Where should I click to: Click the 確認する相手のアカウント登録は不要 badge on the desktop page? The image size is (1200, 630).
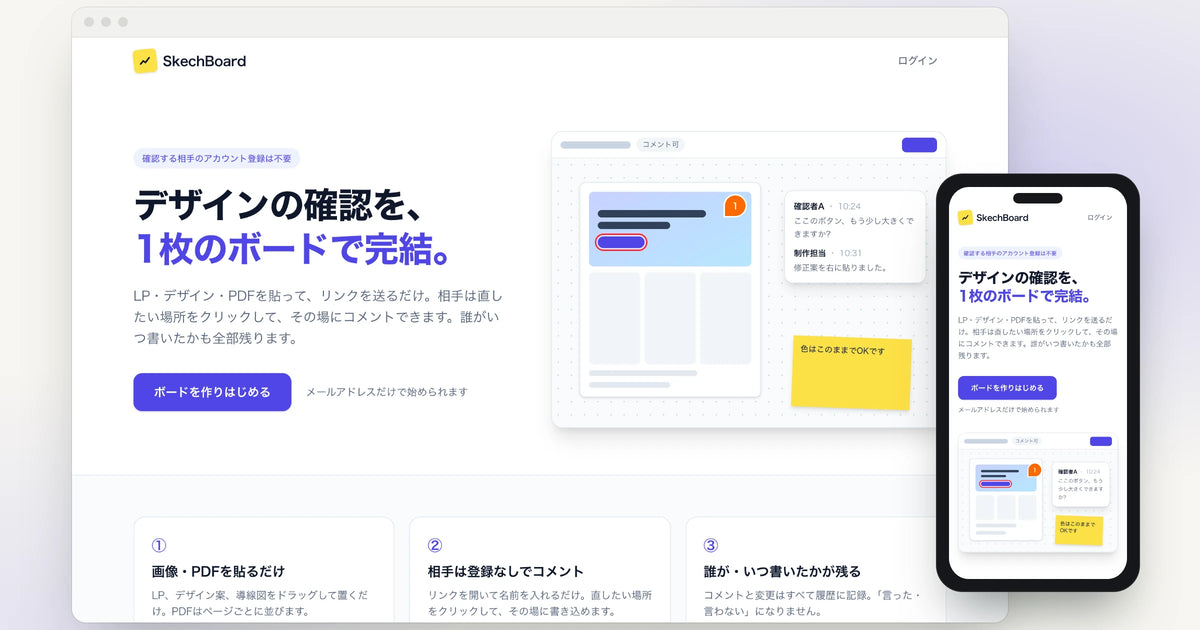pos(217,158)
